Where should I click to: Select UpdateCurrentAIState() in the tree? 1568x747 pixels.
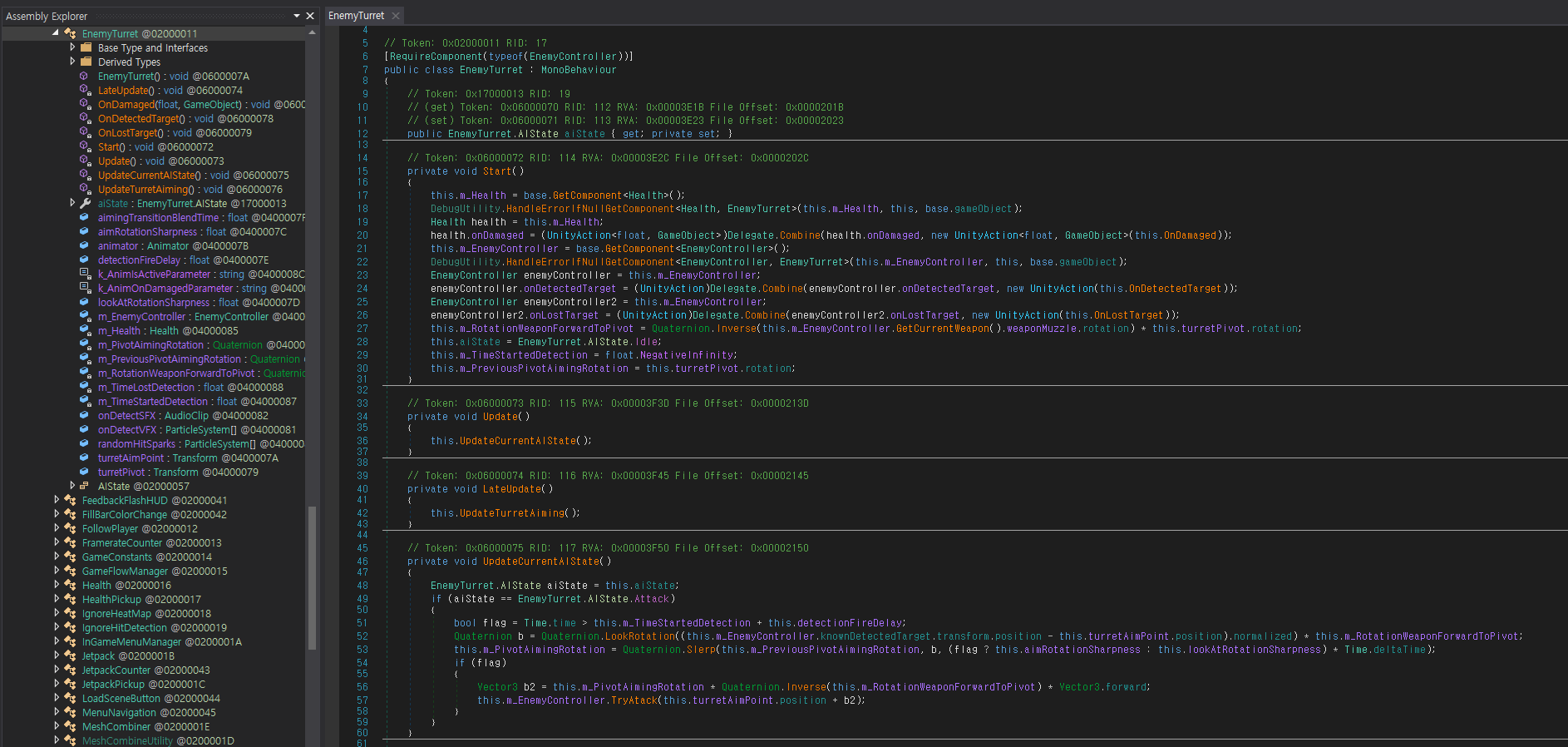193,175
